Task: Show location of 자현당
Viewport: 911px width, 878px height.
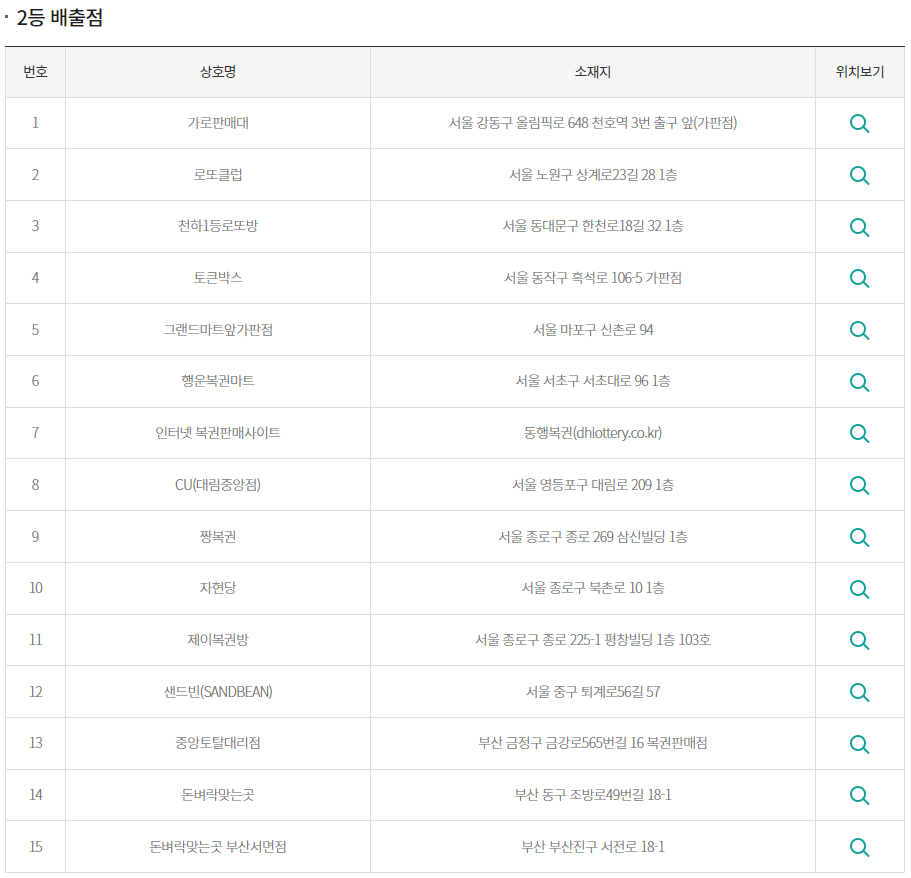Action: pos(859,589)
